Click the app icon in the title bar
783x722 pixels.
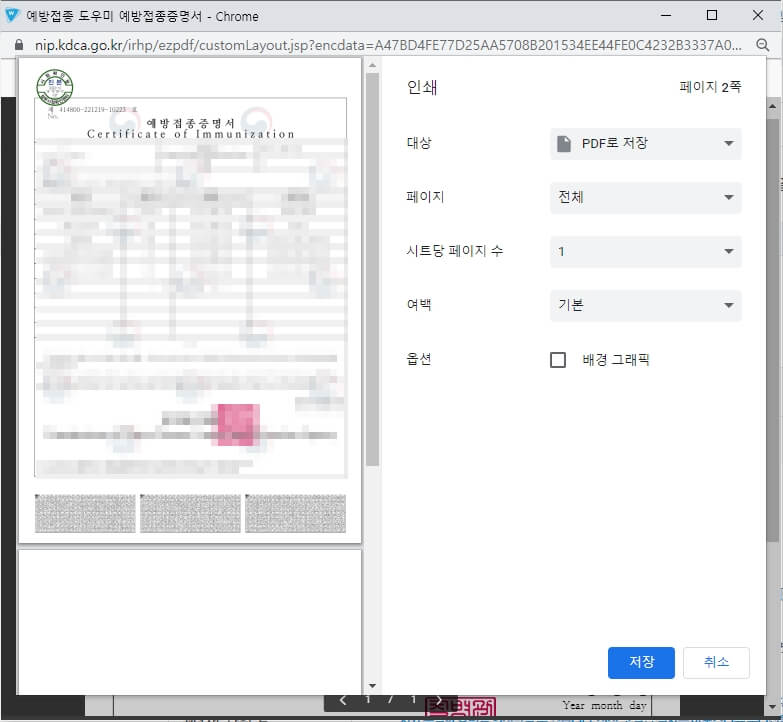click(11, 15)
